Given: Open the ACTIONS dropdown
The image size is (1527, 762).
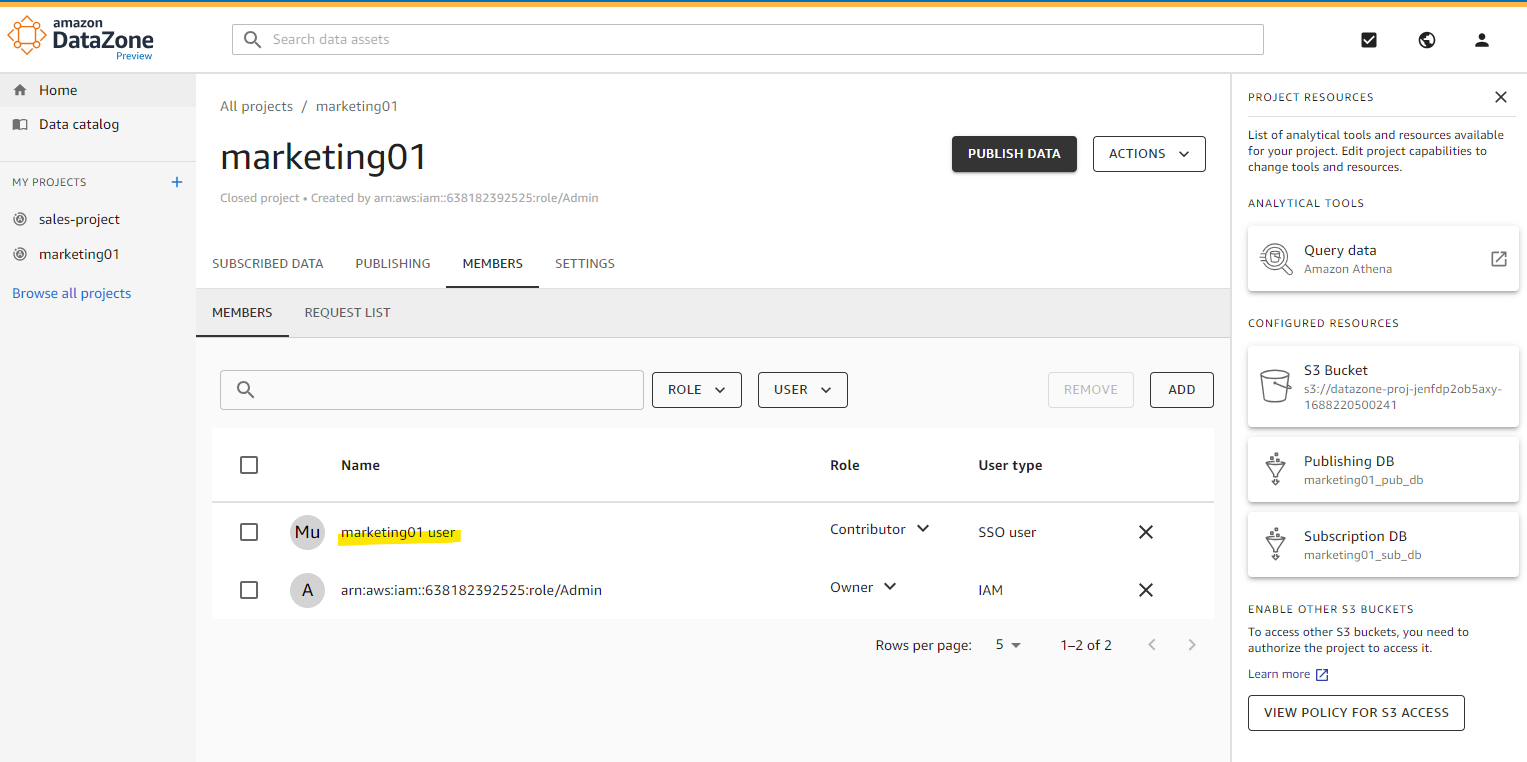Looking at the screenshot, I should point(1149,154).
